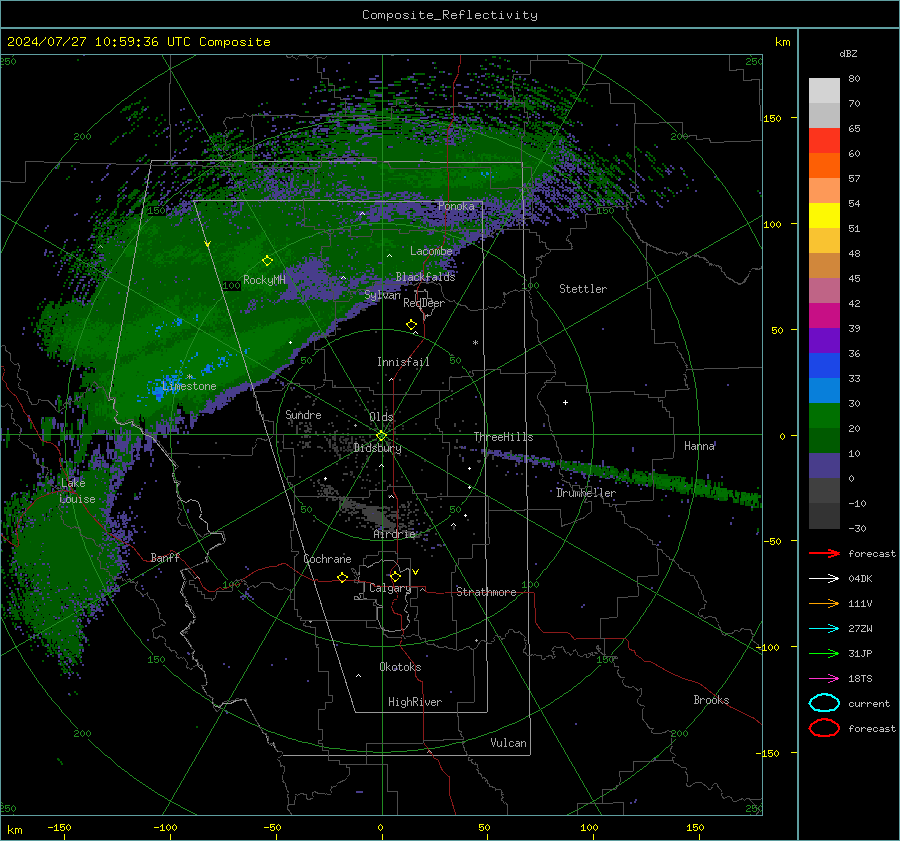
Task: Click the Drumheller town label
Action: point(586,493)
